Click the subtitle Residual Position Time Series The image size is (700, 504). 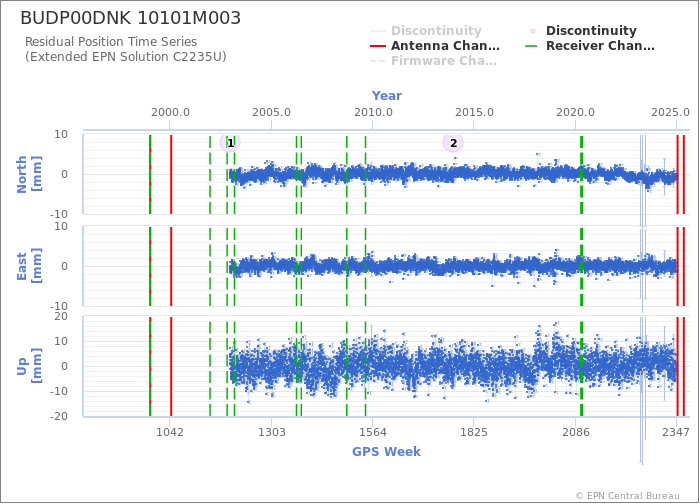(x=111, y=42)
